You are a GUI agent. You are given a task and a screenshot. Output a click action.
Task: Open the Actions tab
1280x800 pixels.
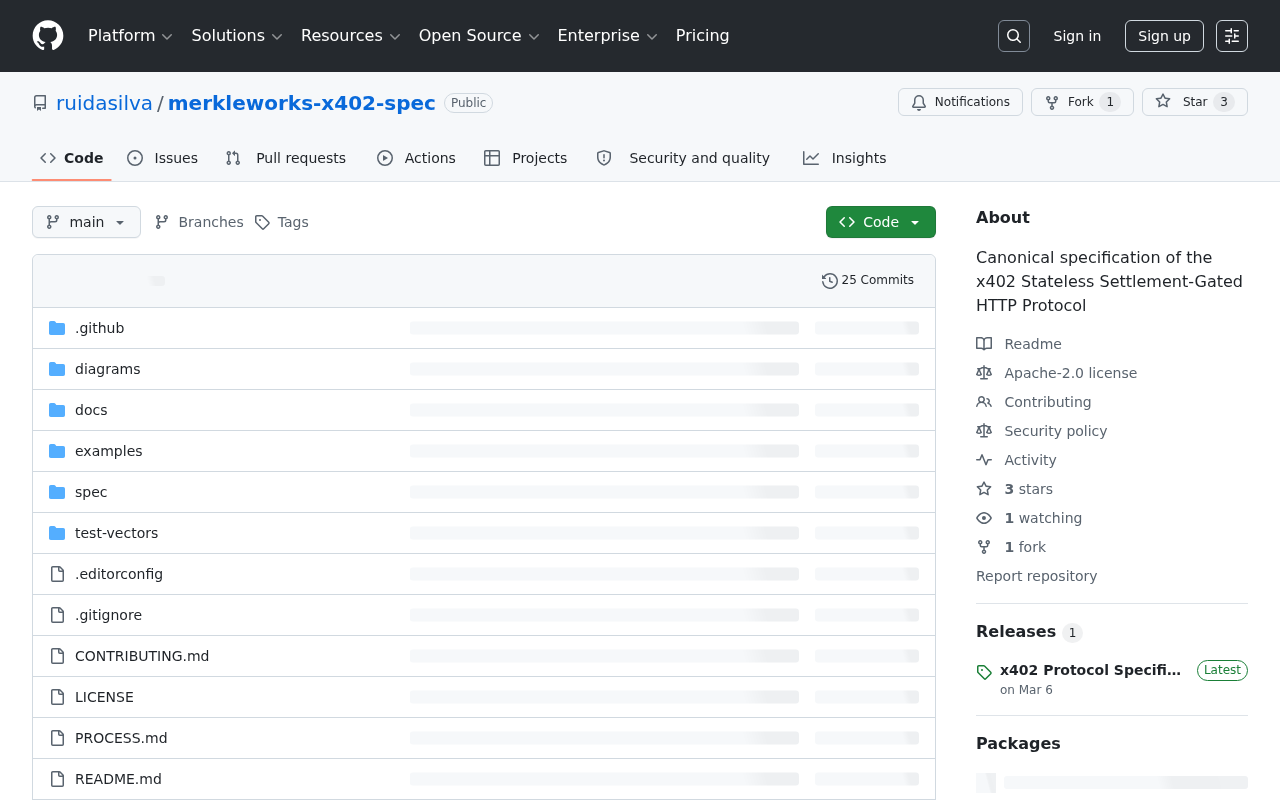click(416, 158)
